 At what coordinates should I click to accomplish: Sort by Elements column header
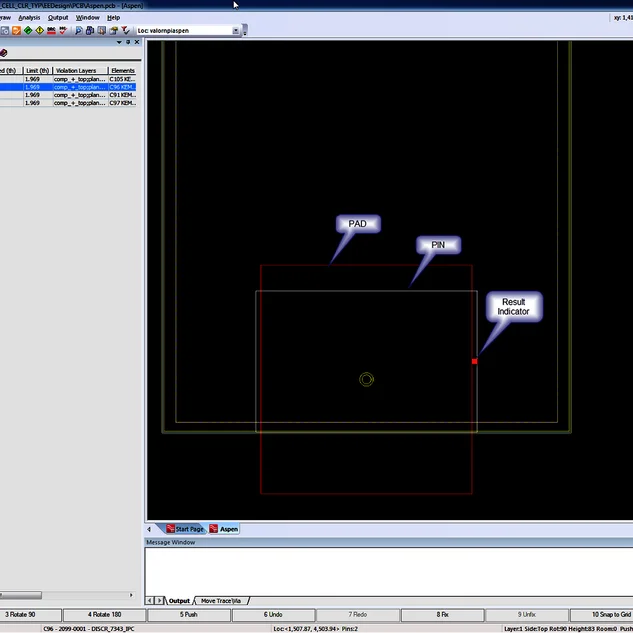[123, 71]
